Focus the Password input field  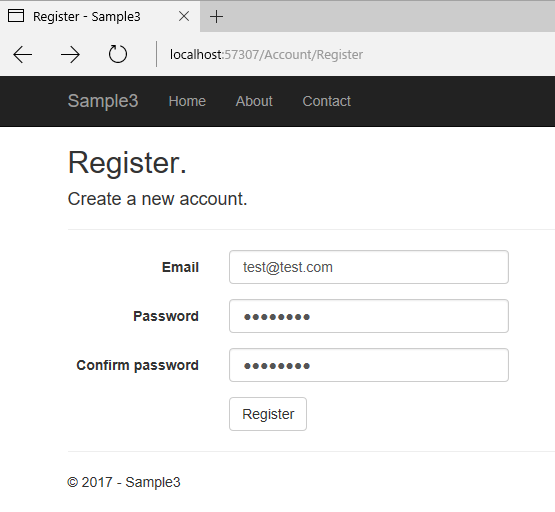(369, 316)
